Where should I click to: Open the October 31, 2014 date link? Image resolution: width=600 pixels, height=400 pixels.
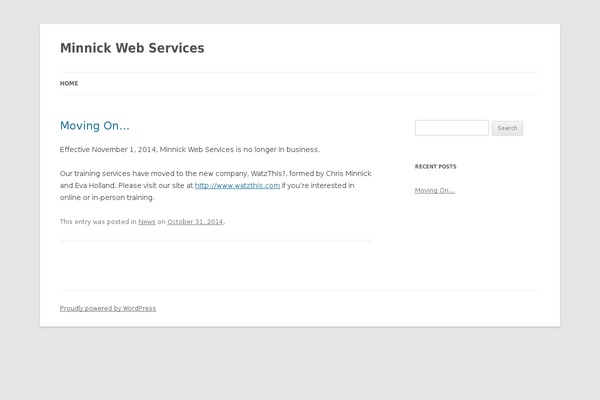tap(195, 222)
